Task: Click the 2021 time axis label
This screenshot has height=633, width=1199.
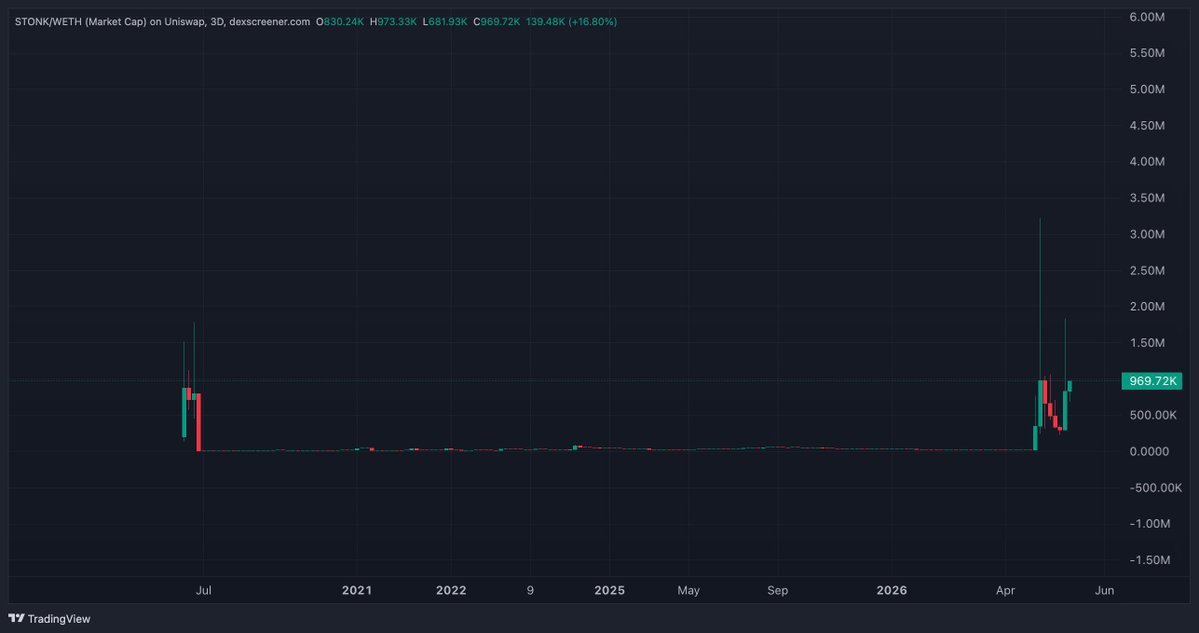Action: pyautogui.click(x=356, y=590)
